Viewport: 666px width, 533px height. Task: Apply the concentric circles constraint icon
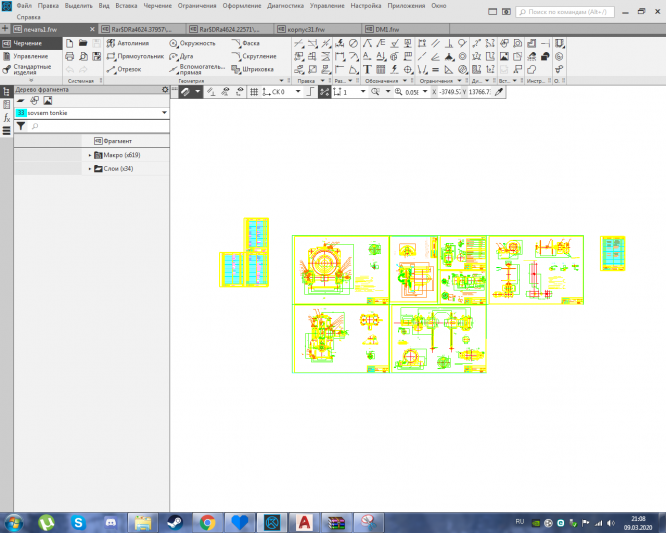463,56
